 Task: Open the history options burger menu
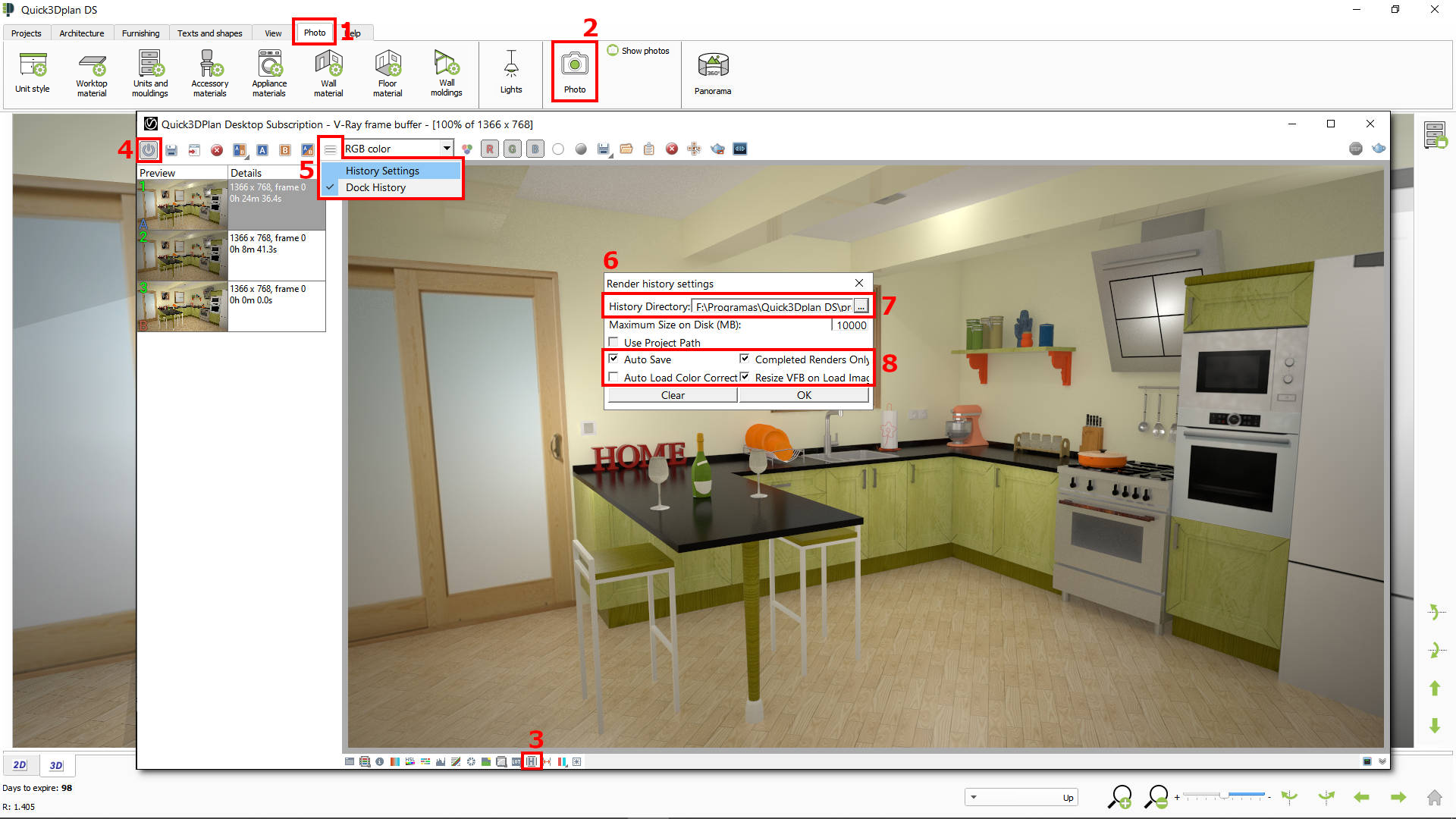click(x=329, y=149)
